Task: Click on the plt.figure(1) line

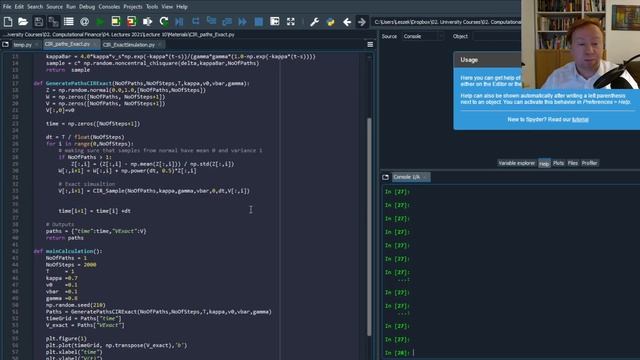Action: 66,339
